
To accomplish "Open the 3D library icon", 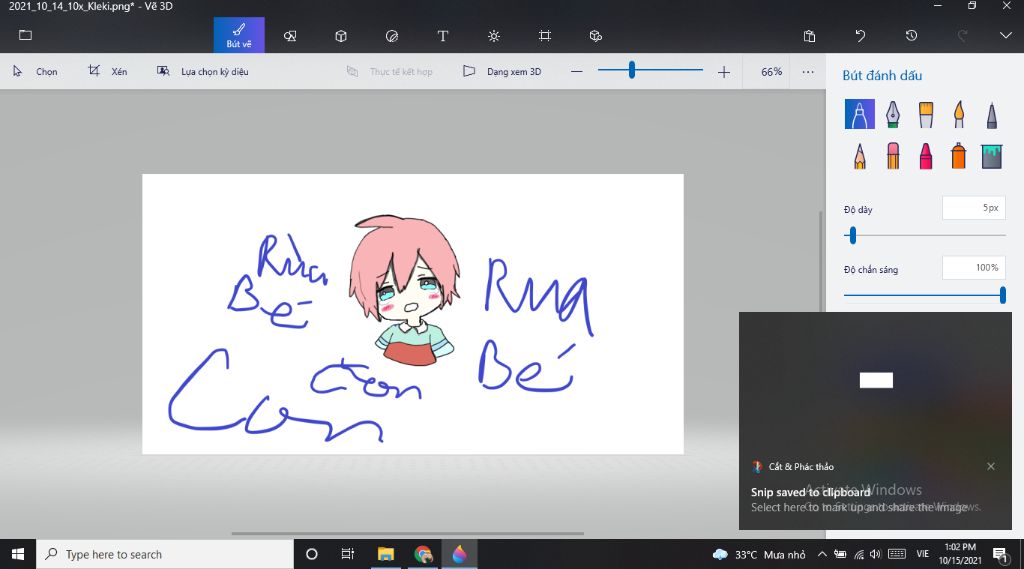I will (596, 36).
